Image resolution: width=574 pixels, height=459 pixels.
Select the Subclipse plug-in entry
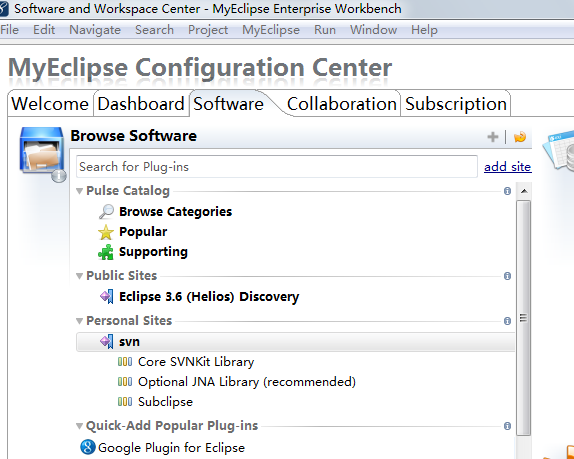165,402
